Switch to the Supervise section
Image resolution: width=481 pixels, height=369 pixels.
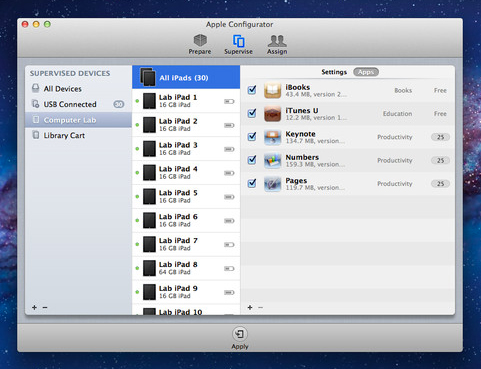pyautogui.click(x=238, y=44)
